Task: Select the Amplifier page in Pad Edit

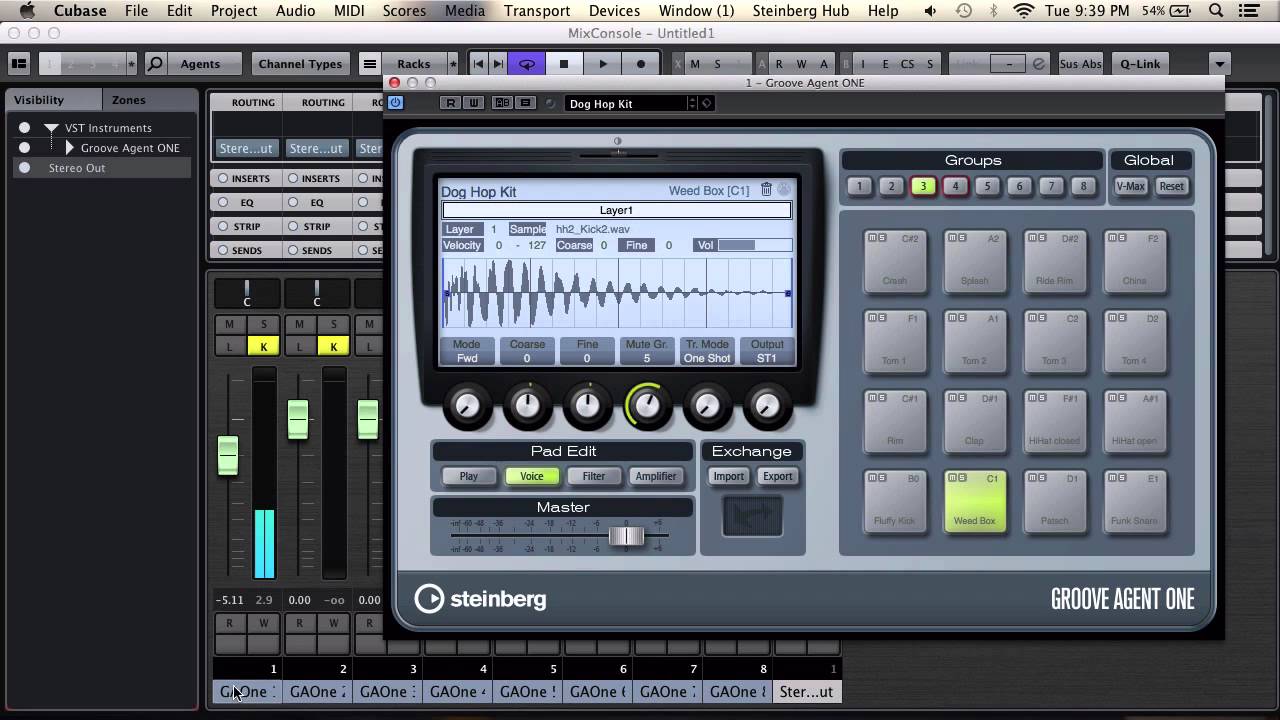Action: click(x=656, y=476)
